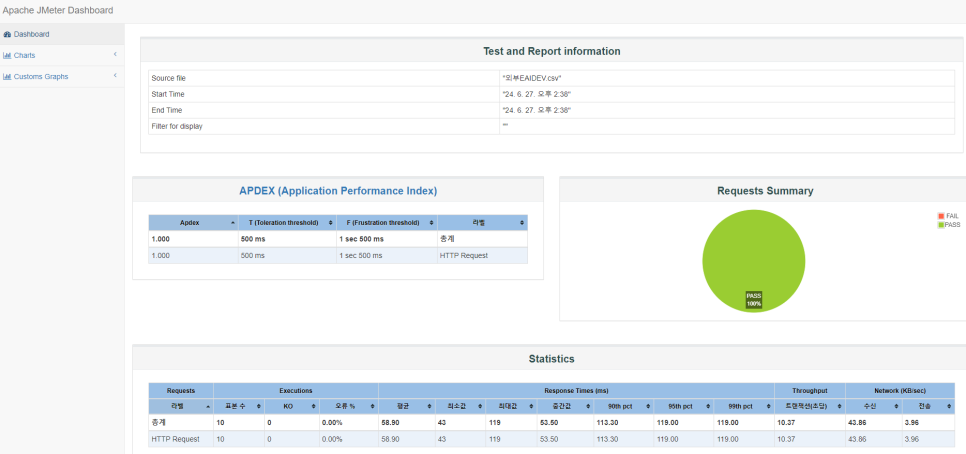Viewport: 966px width, 454px height.
Task: Sort by F (Frustration threshold) arrows
Action: point(432,222)
